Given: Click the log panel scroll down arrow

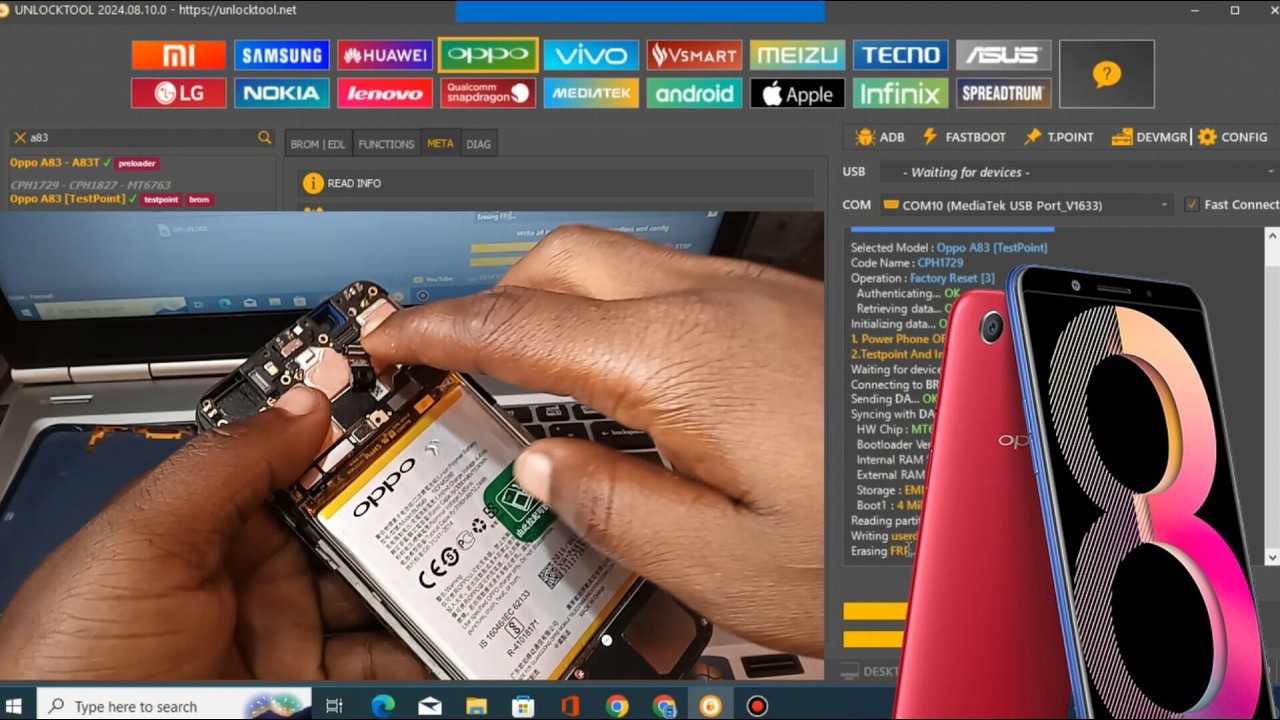Looking at the screenshot, I should [1272, 557].
